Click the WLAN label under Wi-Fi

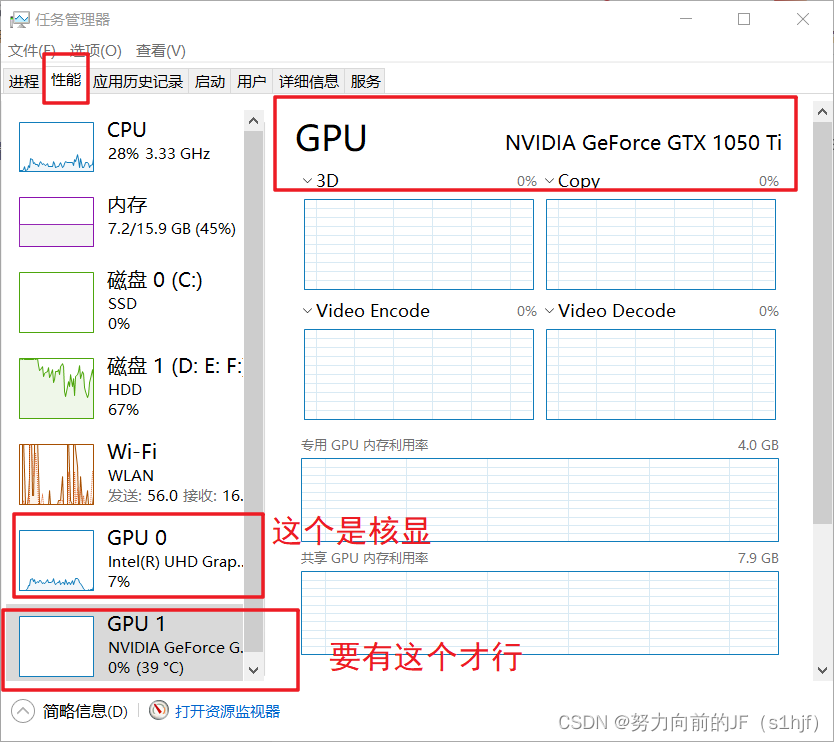pos(131,476)
